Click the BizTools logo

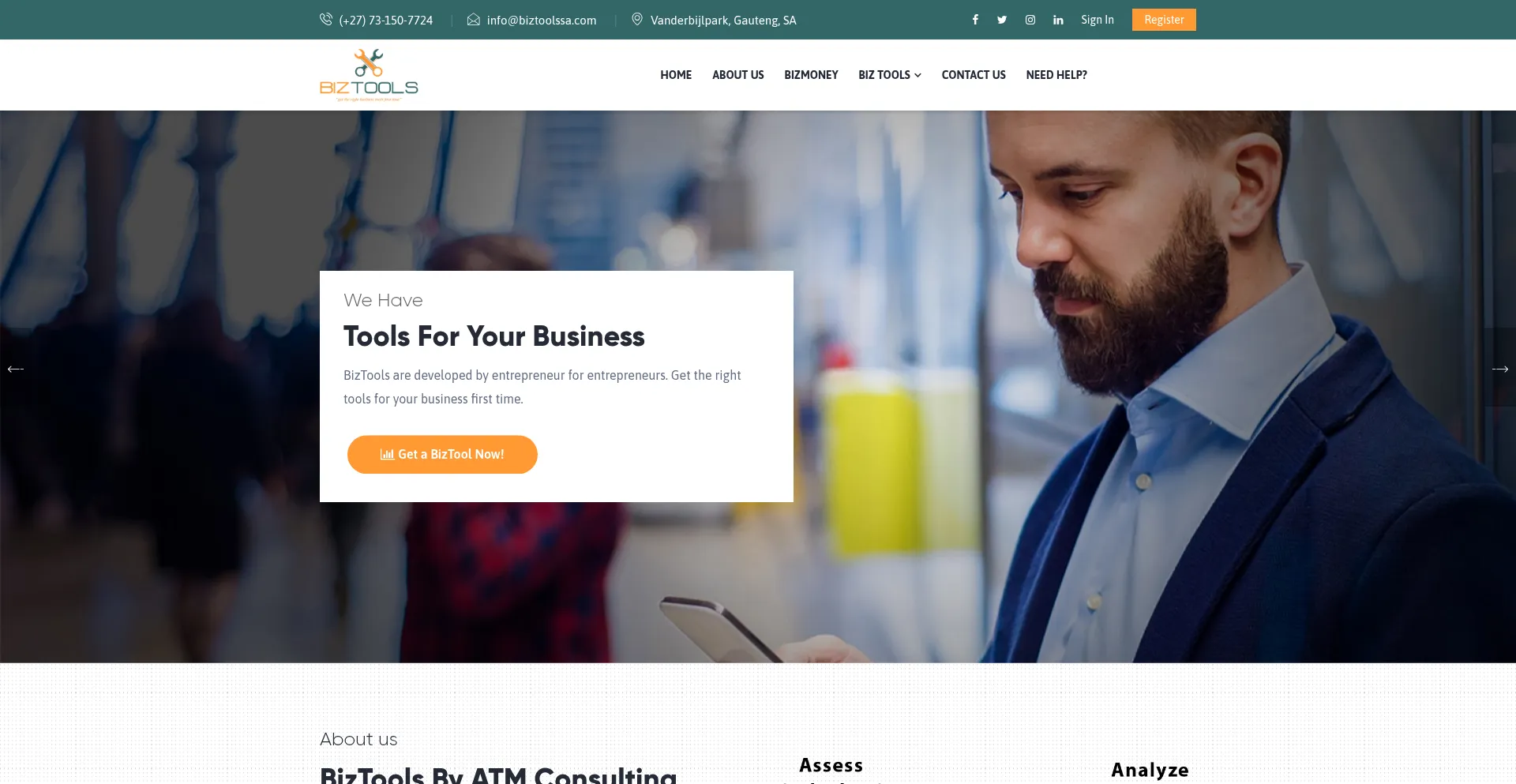point(369,75)
